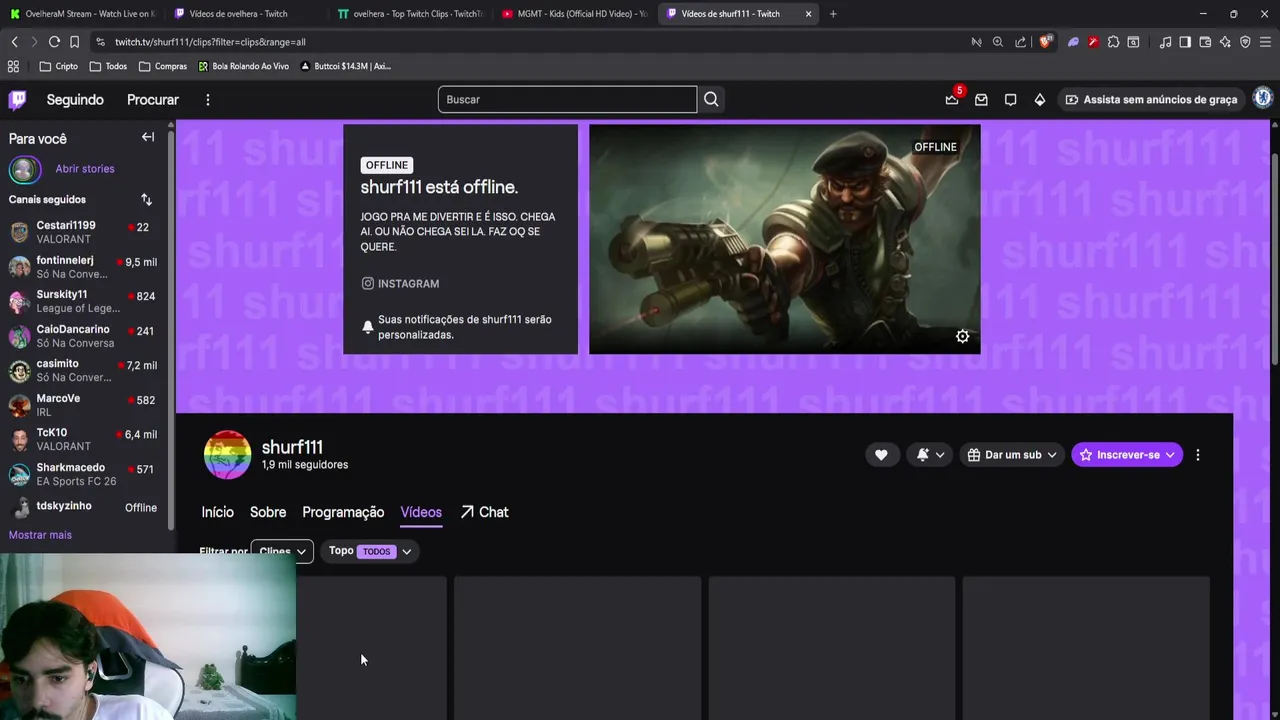
Task: Click the INSTAGRAM link in offline panel
Action: point(400,284)
